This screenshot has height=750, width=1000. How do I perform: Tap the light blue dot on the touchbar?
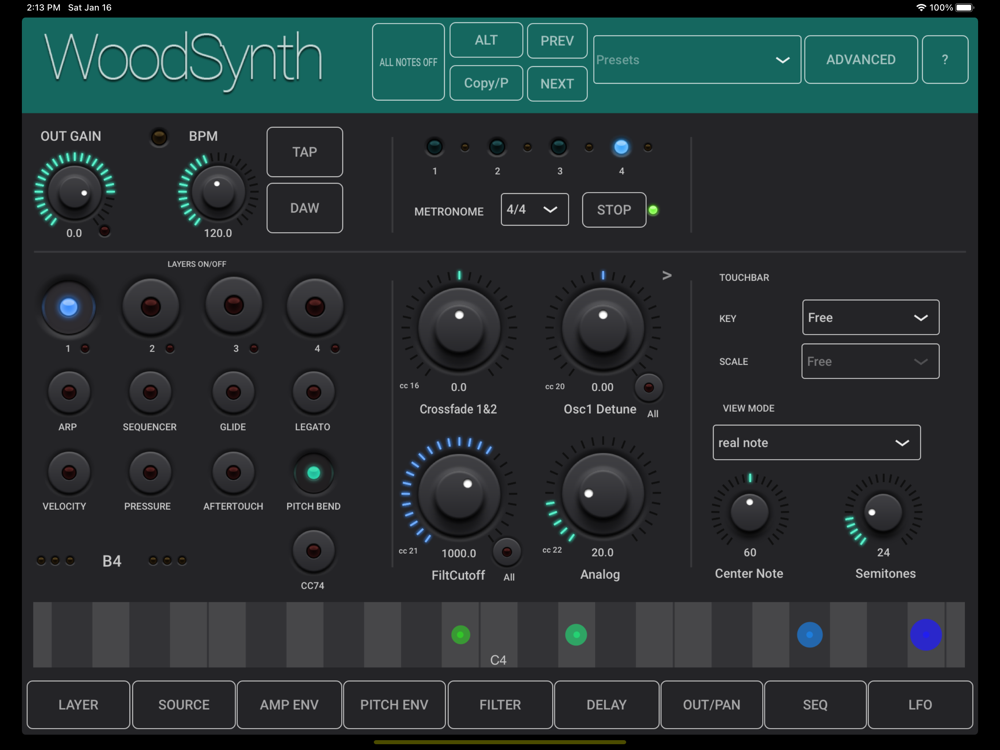point(810,635)
